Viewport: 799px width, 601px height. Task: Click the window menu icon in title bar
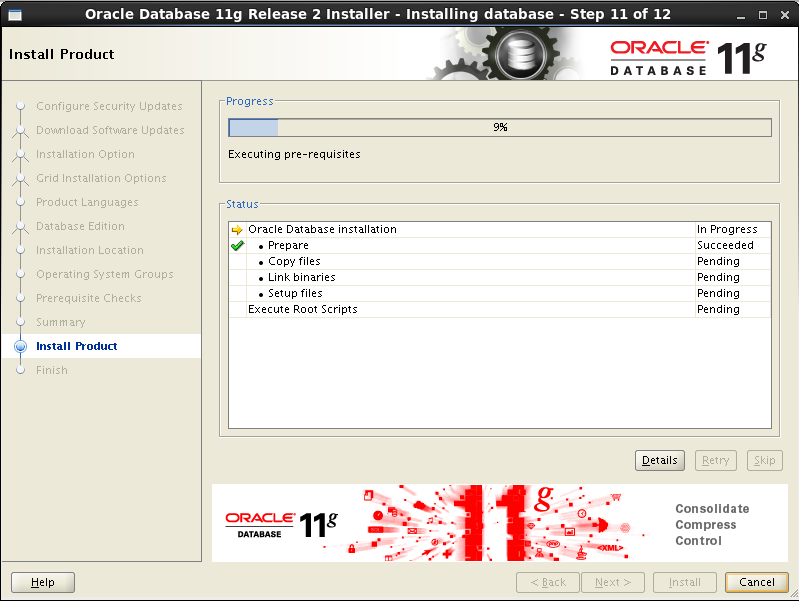click(x=15, y=14)
